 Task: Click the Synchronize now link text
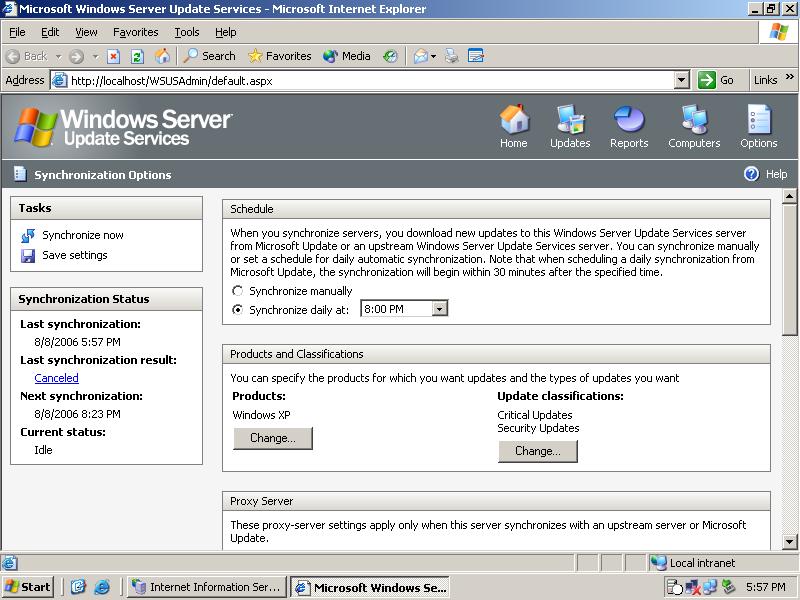point(83,235)
